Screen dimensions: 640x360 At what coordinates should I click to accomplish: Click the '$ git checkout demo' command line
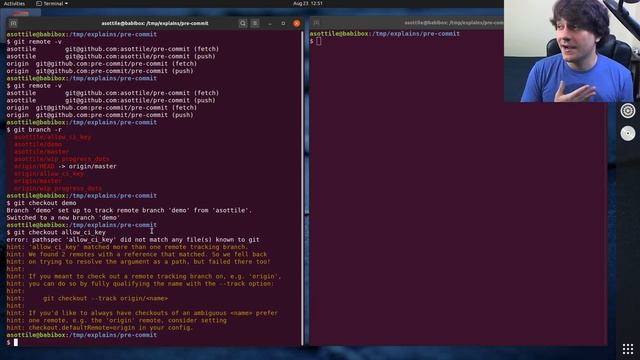(x=41, y=203)
